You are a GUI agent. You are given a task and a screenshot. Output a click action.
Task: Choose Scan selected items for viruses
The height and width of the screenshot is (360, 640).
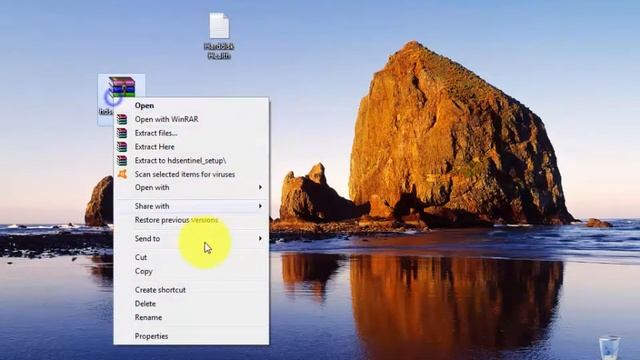191,174
